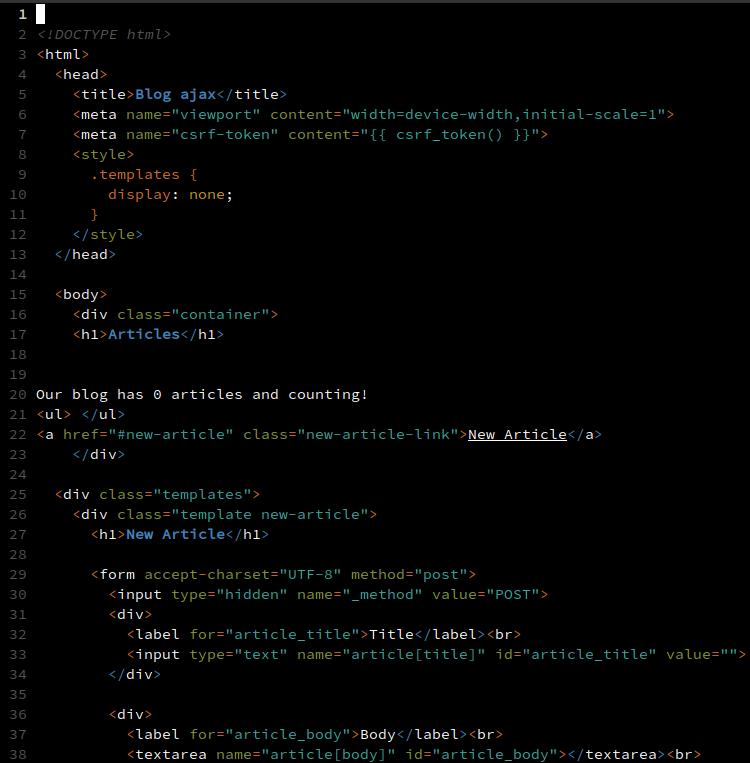This screenshot has height=763, width=750.
Task: Click the underlined 'New Article' link text
Action: coord(517,434)
